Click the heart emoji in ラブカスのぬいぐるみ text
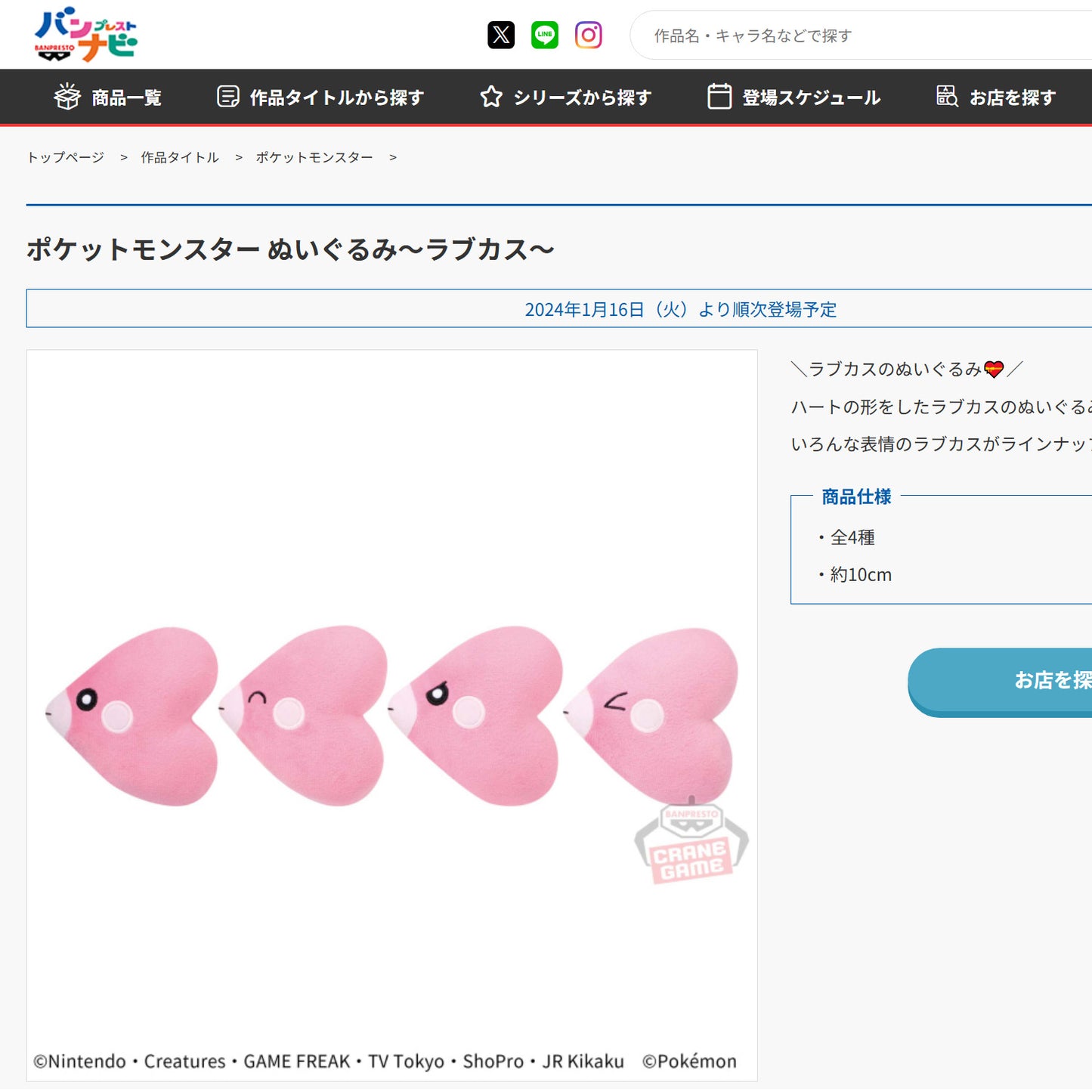This screenshot has height=1092, width=1092. 994,370
